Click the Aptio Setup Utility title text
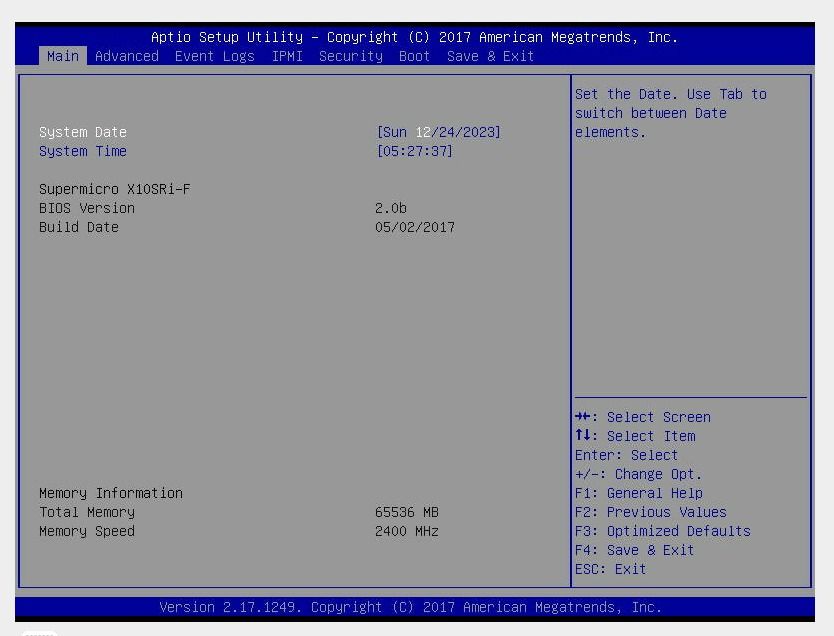This screenshot has height=636, width=834. [414, 37]
